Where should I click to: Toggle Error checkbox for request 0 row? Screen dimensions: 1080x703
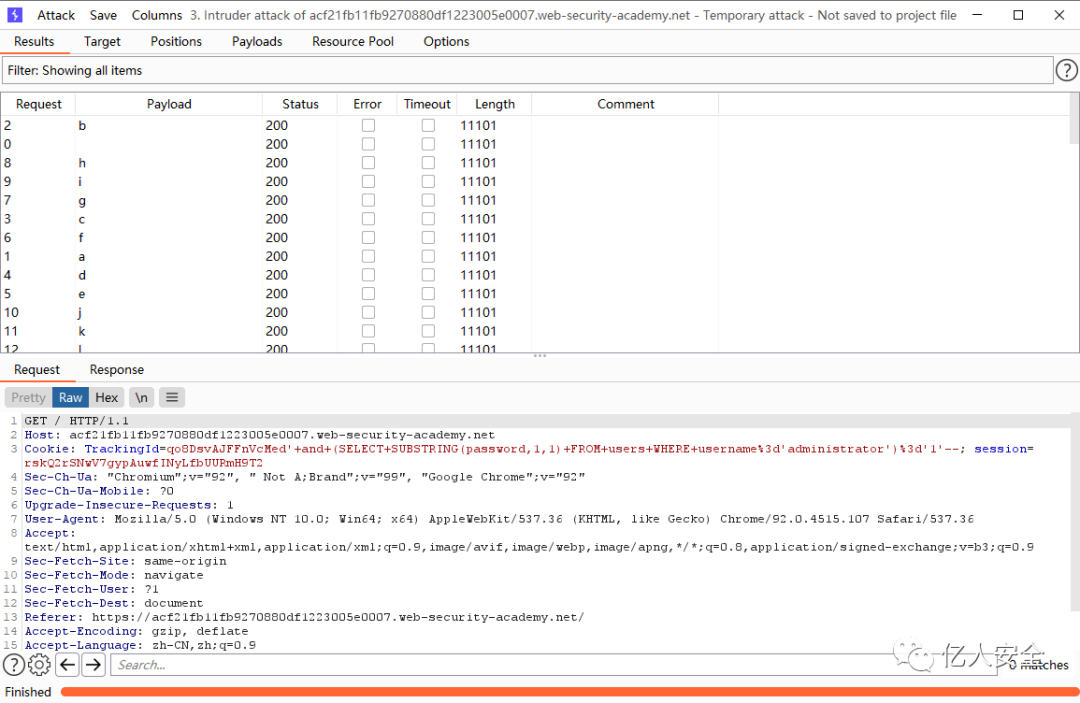tap(368, 144)
